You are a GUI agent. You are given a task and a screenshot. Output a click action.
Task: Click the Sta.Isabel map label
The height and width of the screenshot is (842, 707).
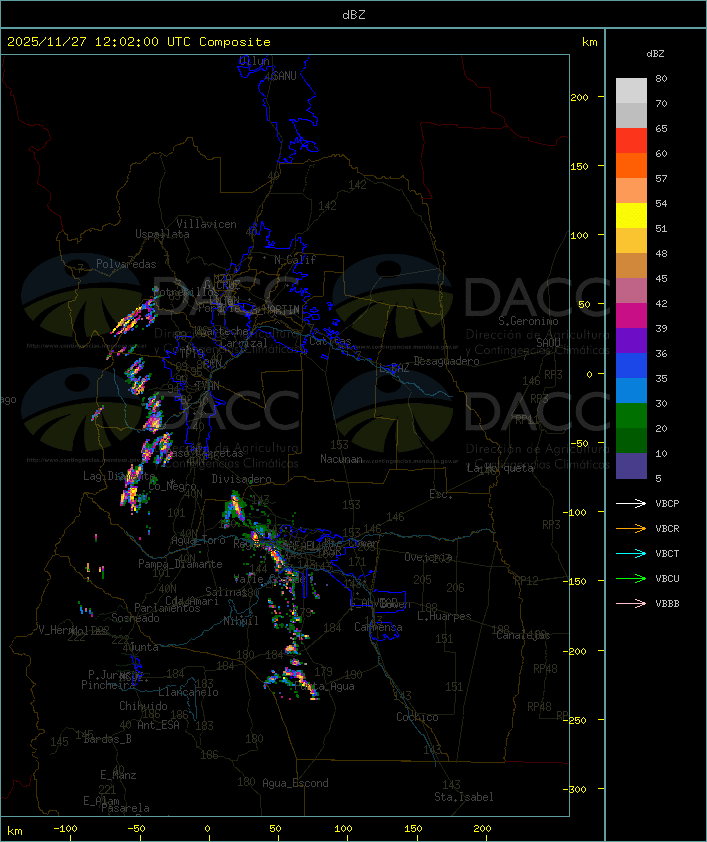pyautogui.click(x=464, y=797)
